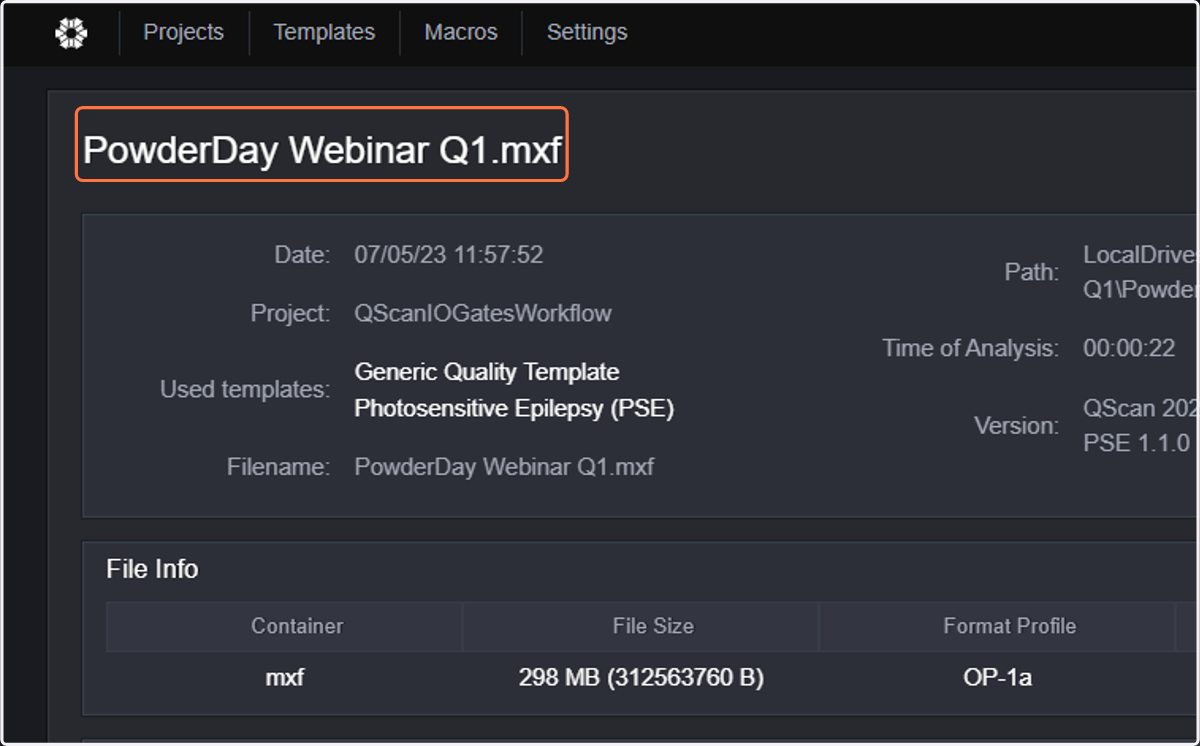
Task: Click the Date label
Action: [302, 255]
